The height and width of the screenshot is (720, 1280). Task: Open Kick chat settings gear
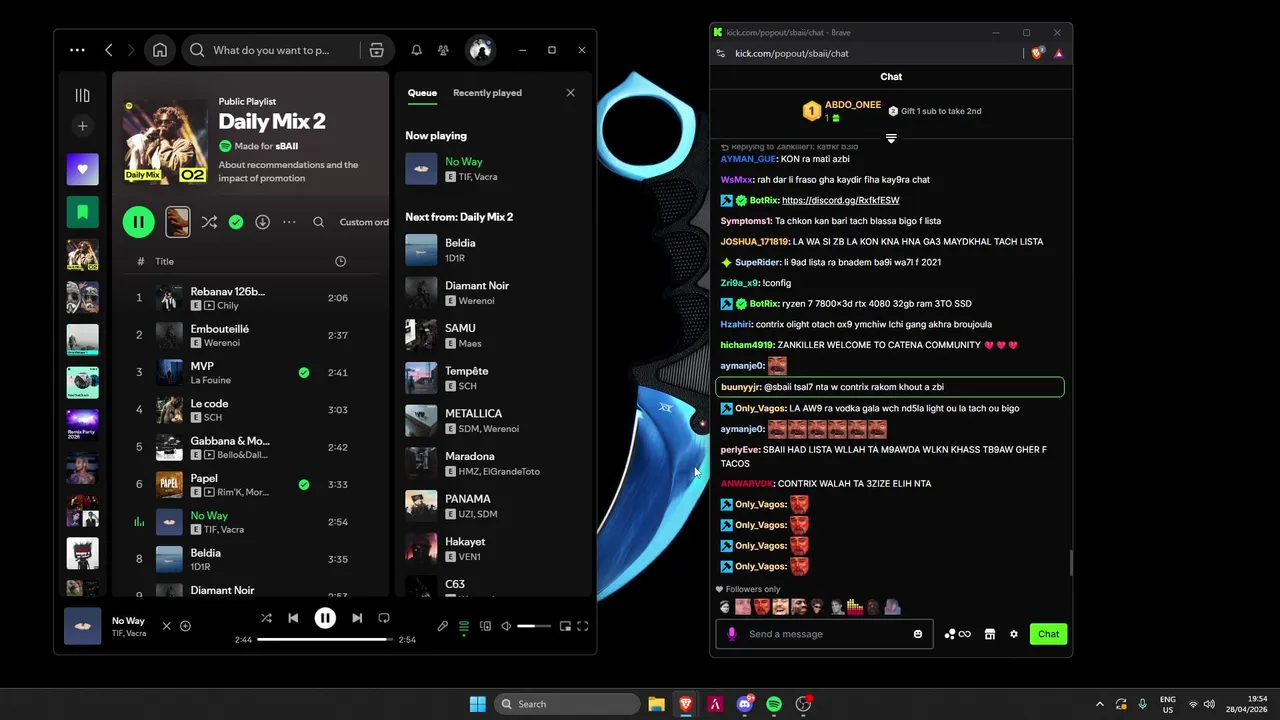[1014, 634]
